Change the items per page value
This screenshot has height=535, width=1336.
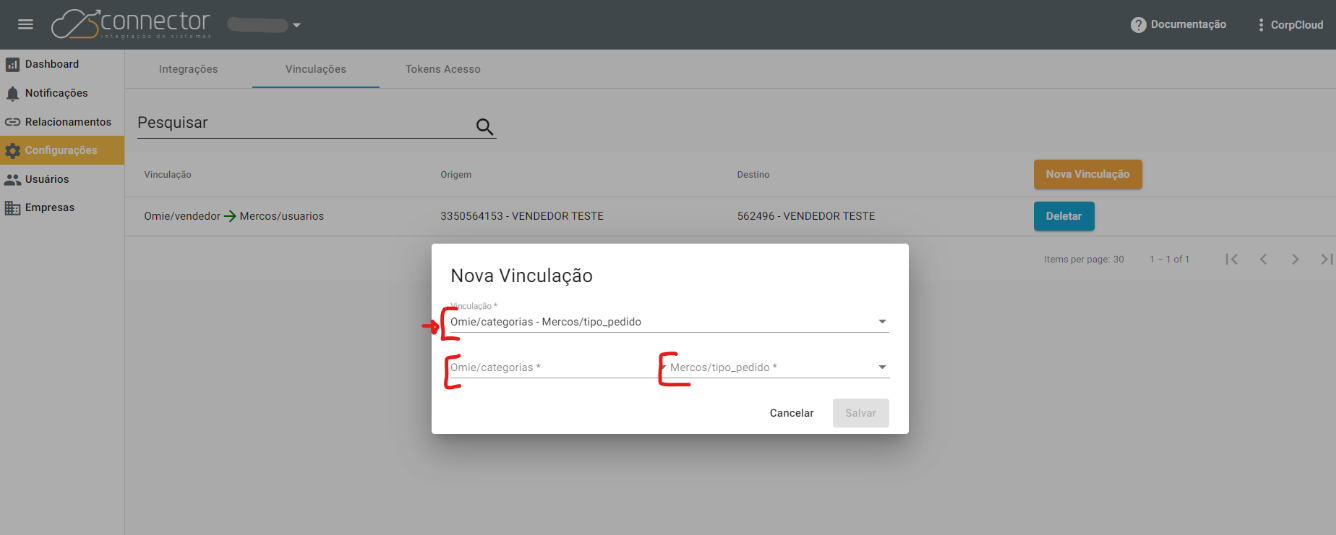tap(1116, 259)
